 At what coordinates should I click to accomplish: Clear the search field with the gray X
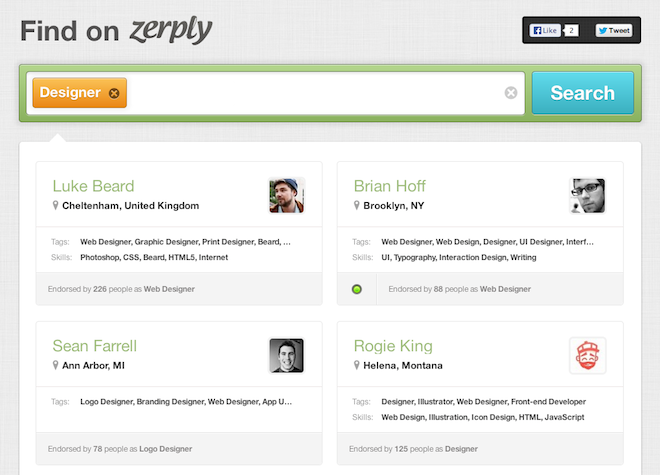coord(511,93)
